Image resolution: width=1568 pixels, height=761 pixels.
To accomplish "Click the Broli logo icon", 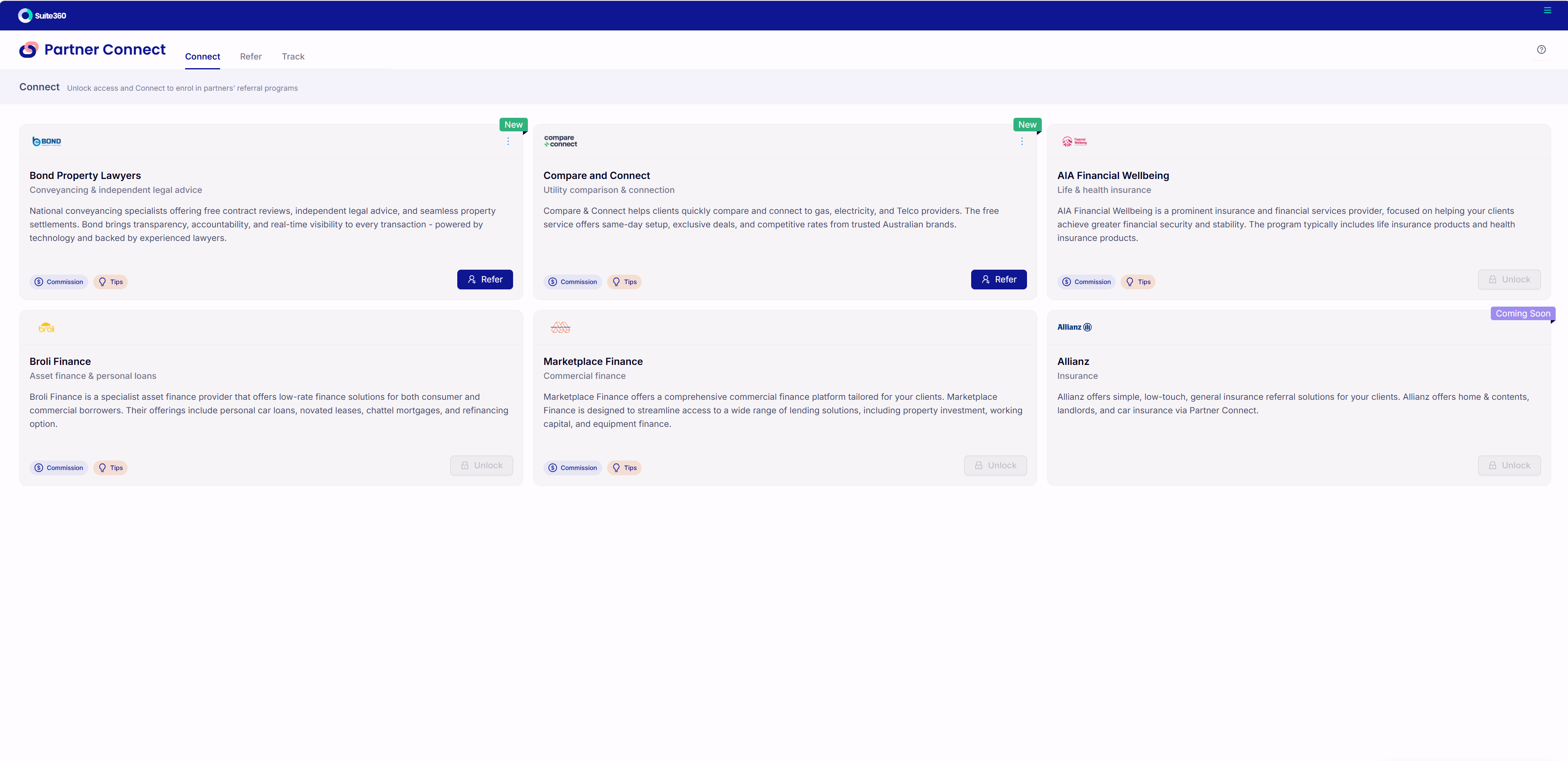I will point(46,328).
